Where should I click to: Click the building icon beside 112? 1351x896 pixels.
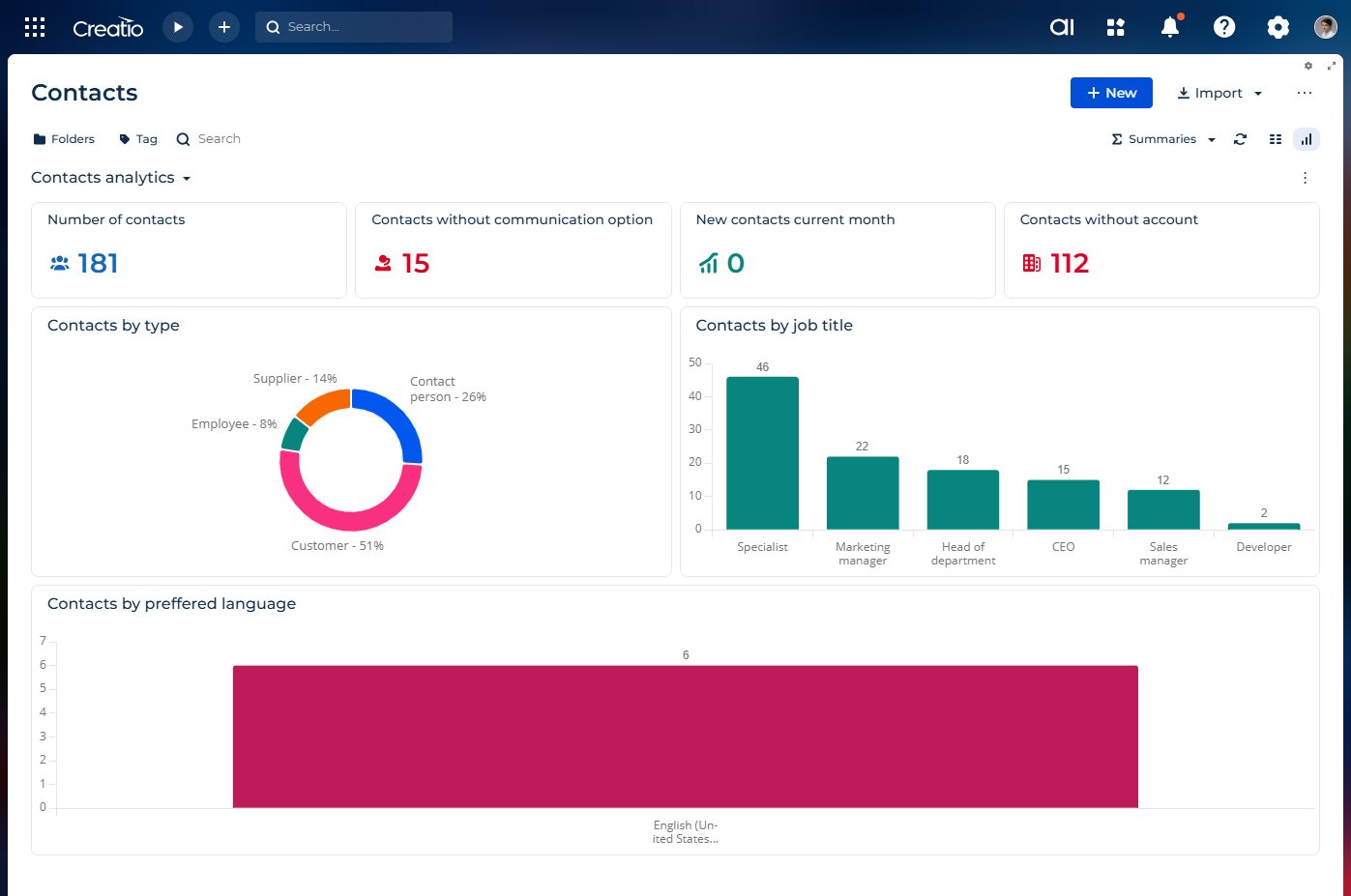(1032, 263)
